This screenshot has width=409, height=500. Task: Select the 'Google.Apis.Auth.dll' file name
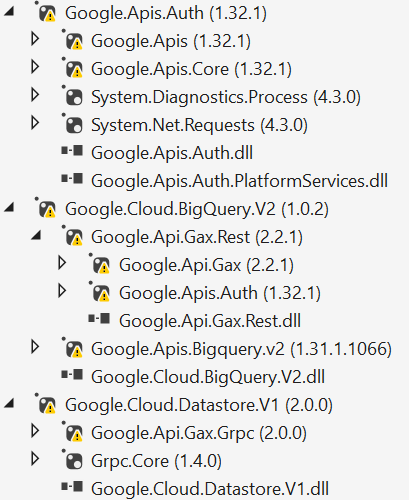tap(172, 153)
